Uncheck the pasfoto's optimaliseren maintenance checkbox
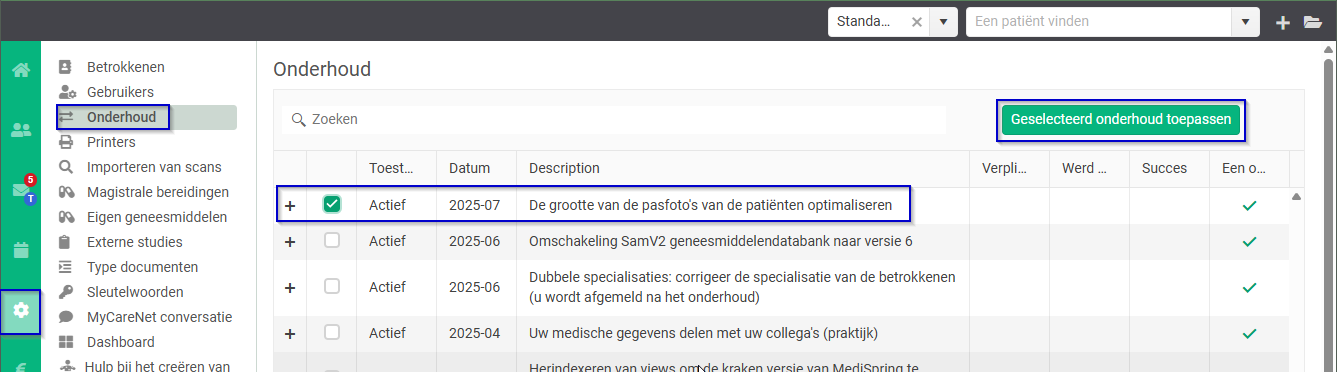 [x=332, y=204]
